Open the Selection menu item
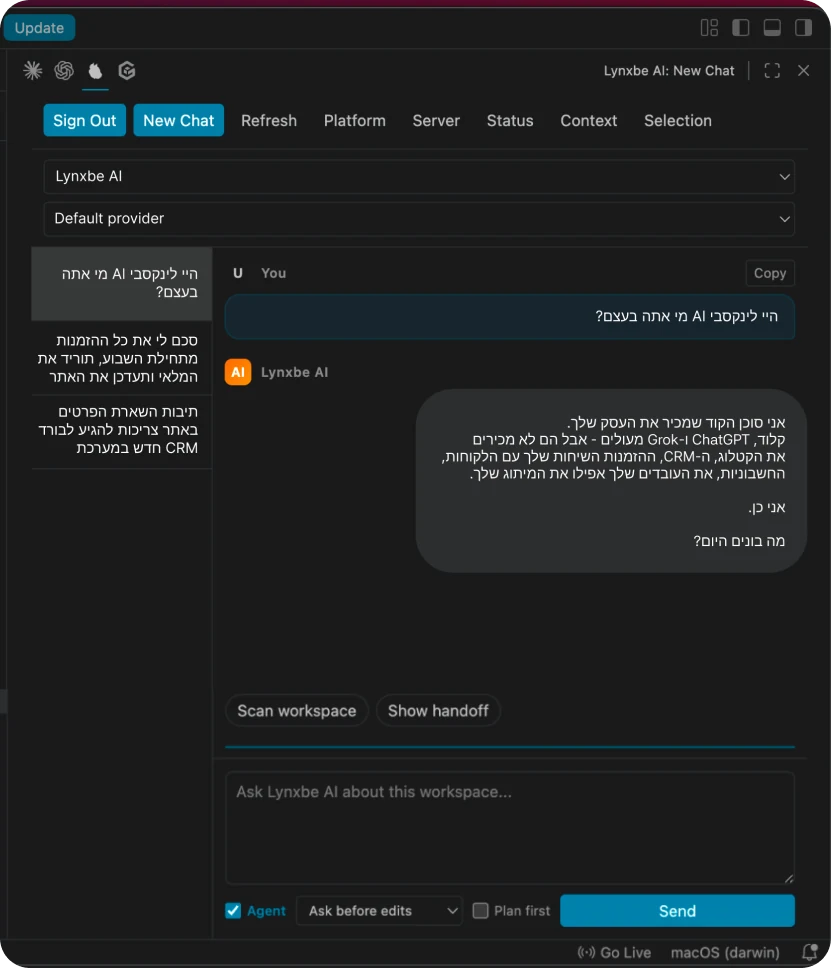The width and height of the screenshot is (831, 968). click(677, 120)
